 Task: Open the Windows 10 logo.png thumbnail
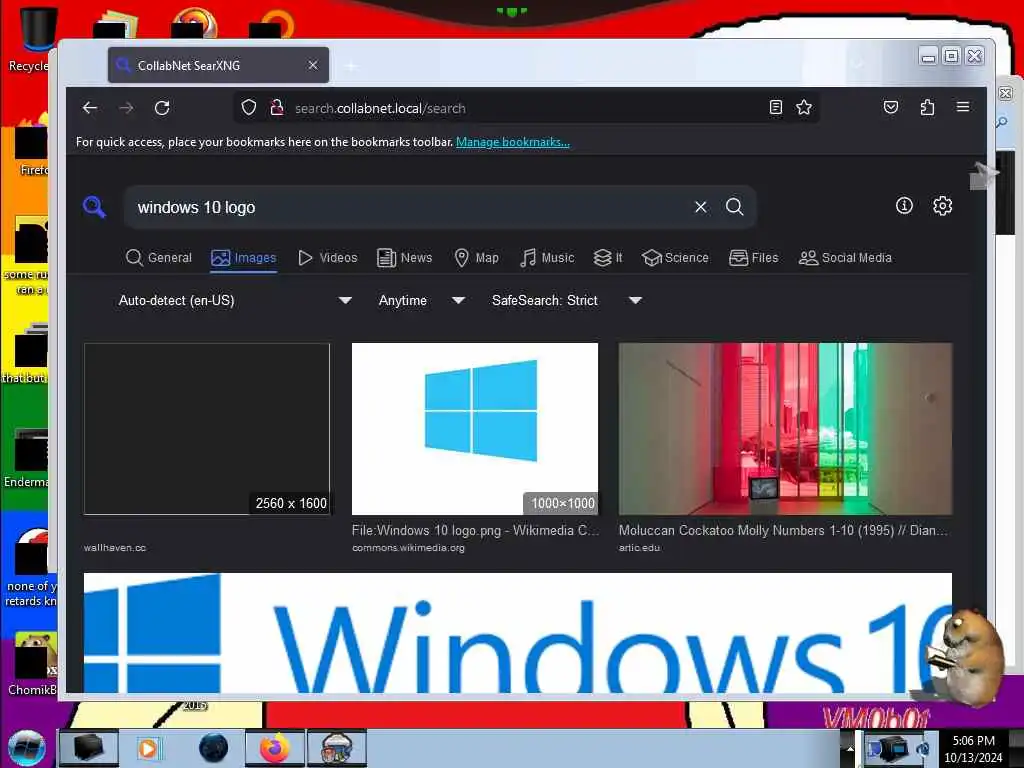475,429
